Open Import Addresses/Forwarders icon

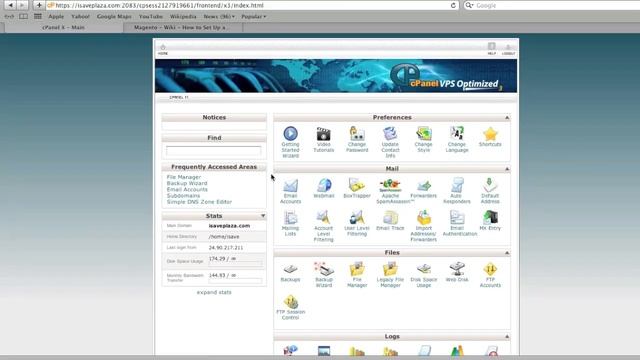coord(424,218)
